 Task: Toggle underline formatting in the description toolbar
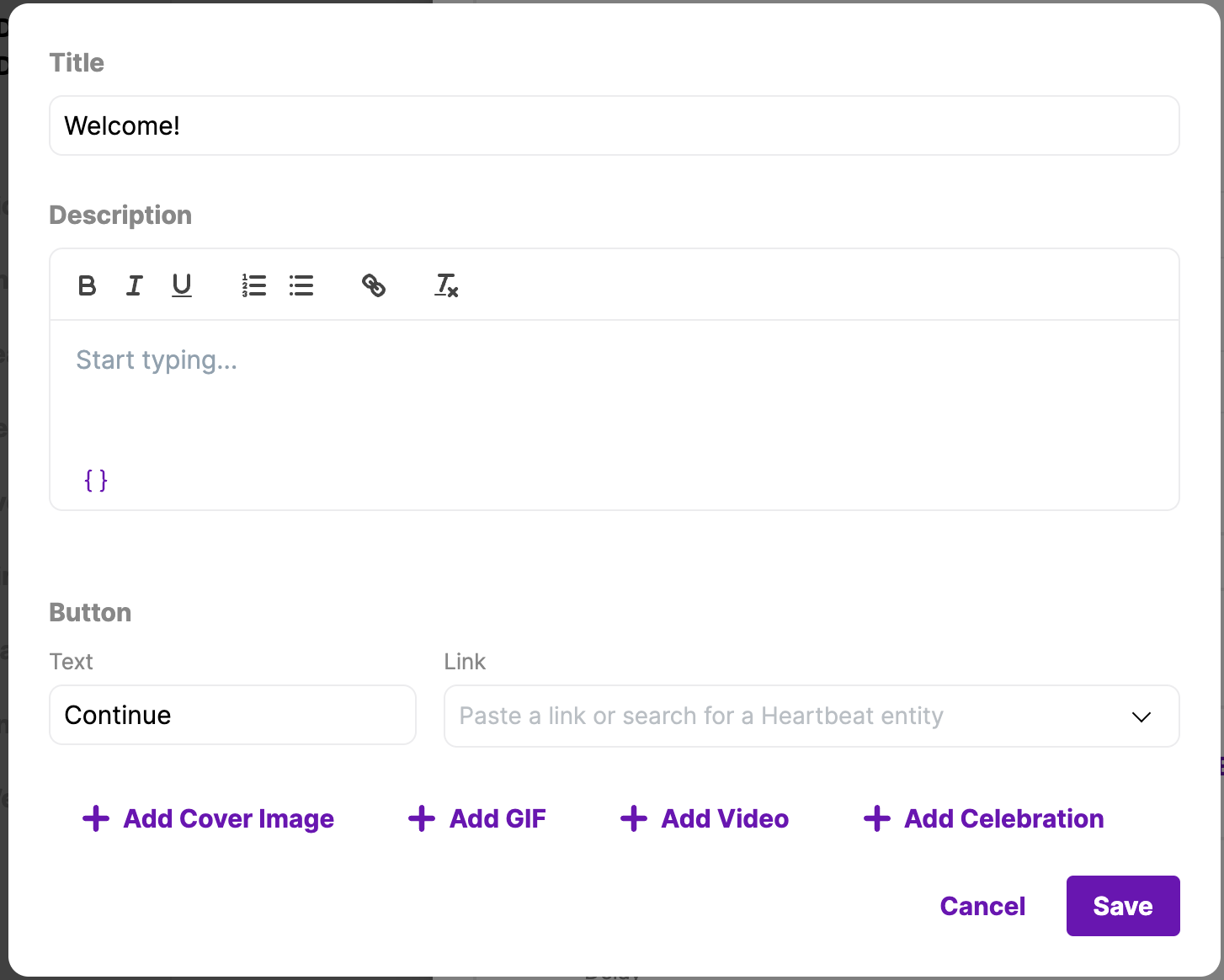[182, 286]
